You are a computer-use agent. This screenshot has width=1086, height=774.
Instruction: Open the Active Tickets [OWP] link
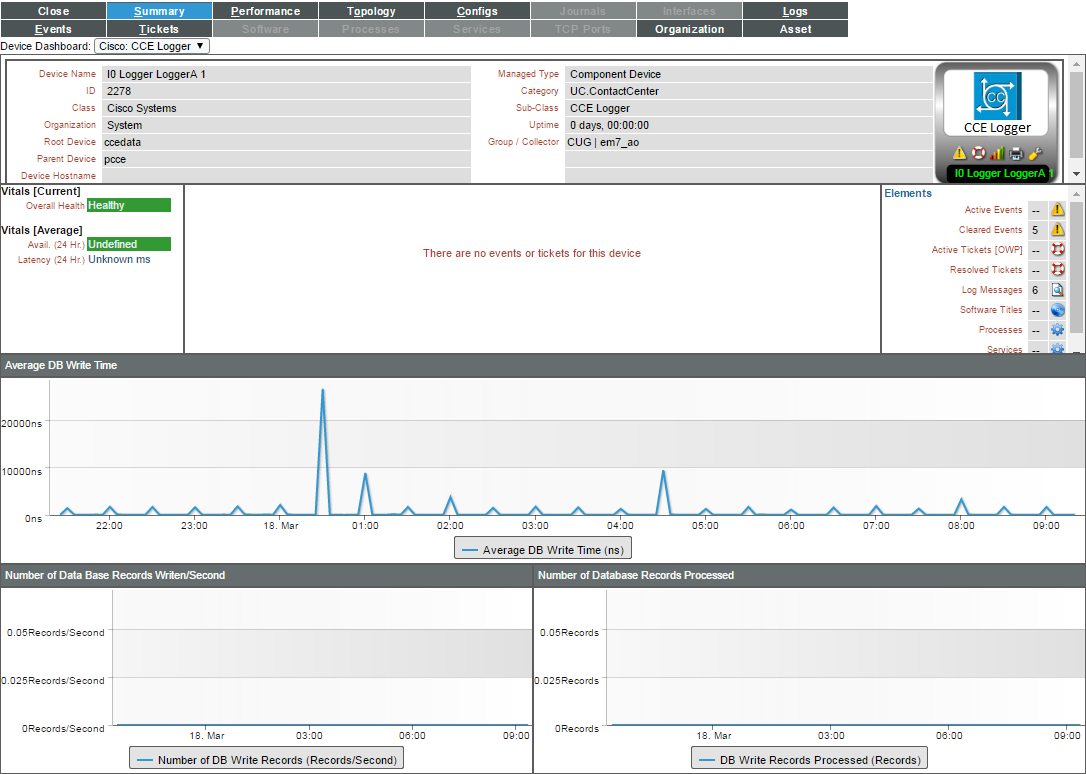pyautogui.click(x=977, y=250)
